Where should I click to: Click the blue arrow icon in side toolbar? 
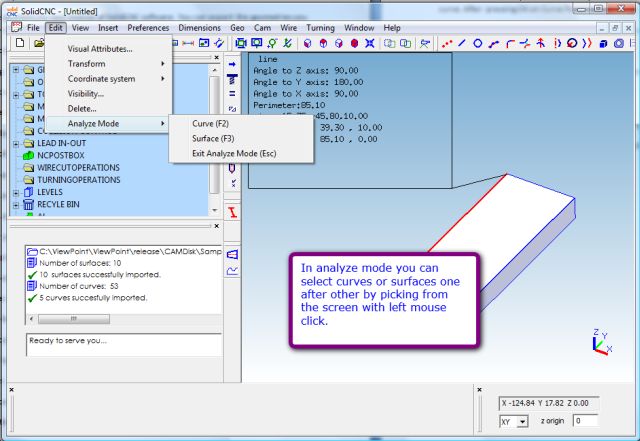[233, 63]
